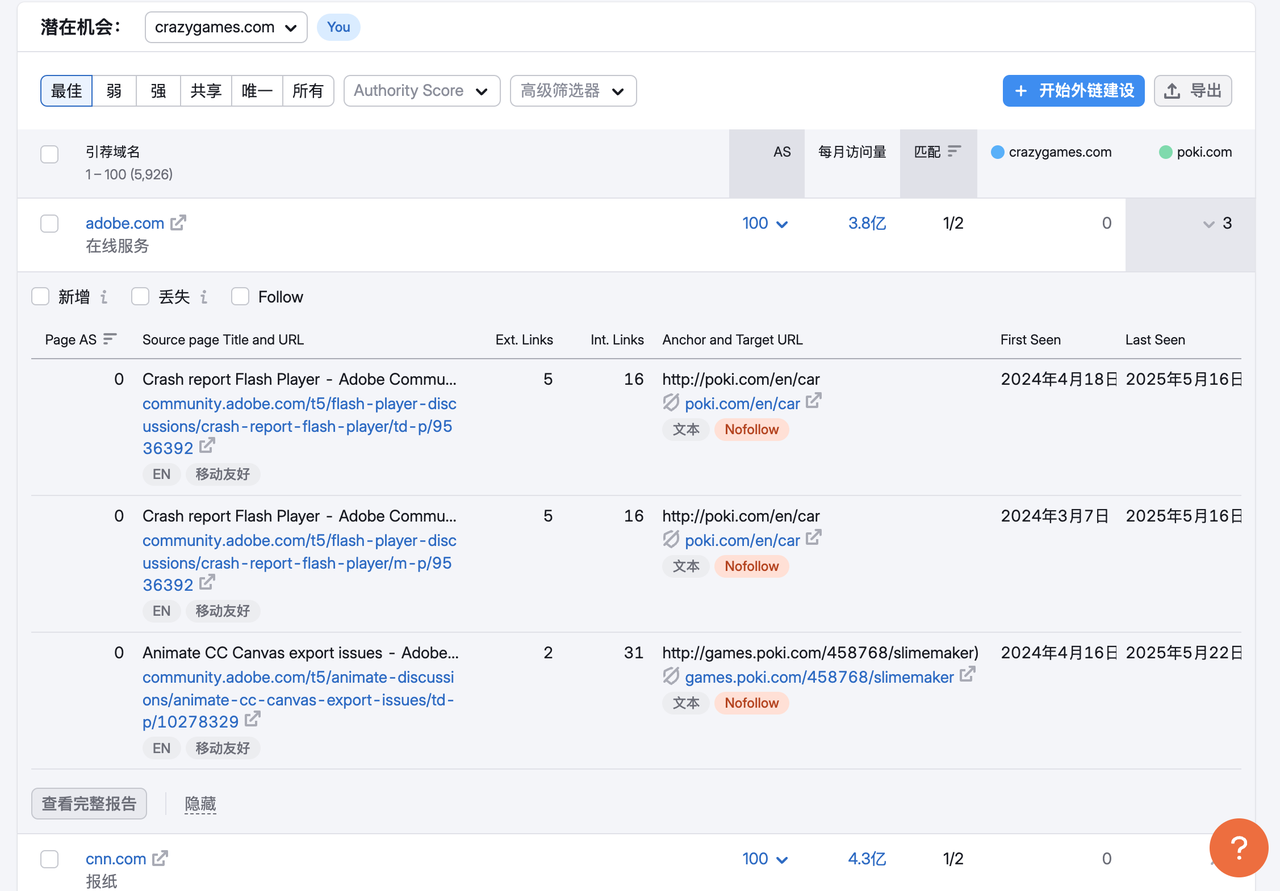Select the adobe.com row checkbox
Image resolution: width=1280 pixels, height=891 pixels.
pos(49,223)
